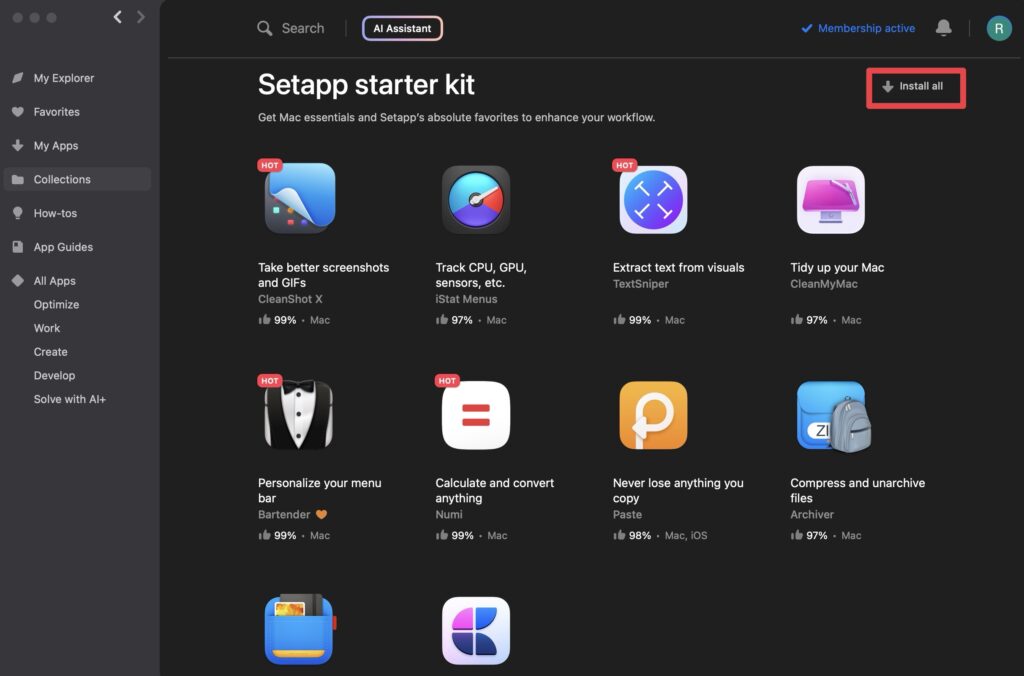This screenshot has width=1024, height=676.
Task: Click the CleanMyMac app name
Action: [x=824, y=283]
